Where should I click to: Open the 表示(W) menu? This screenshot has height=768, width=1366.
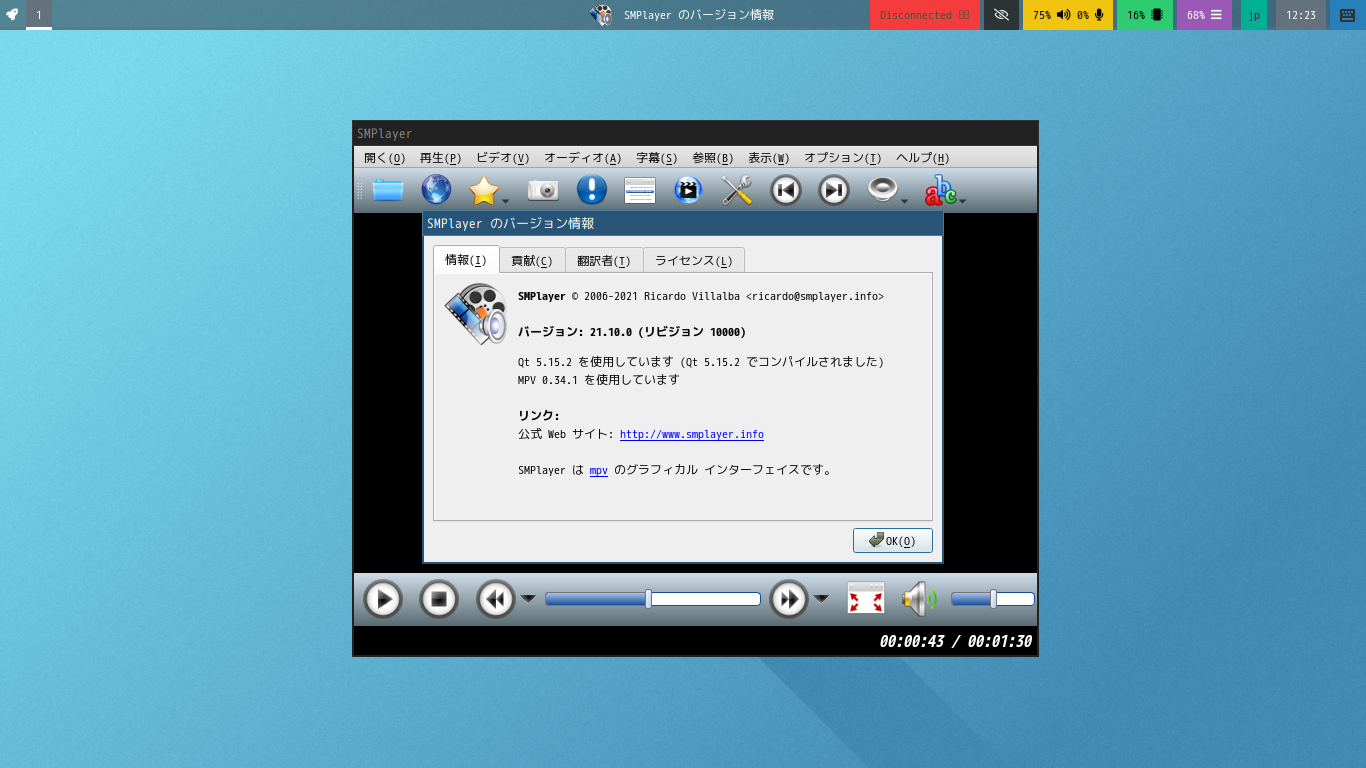point(769,158)
